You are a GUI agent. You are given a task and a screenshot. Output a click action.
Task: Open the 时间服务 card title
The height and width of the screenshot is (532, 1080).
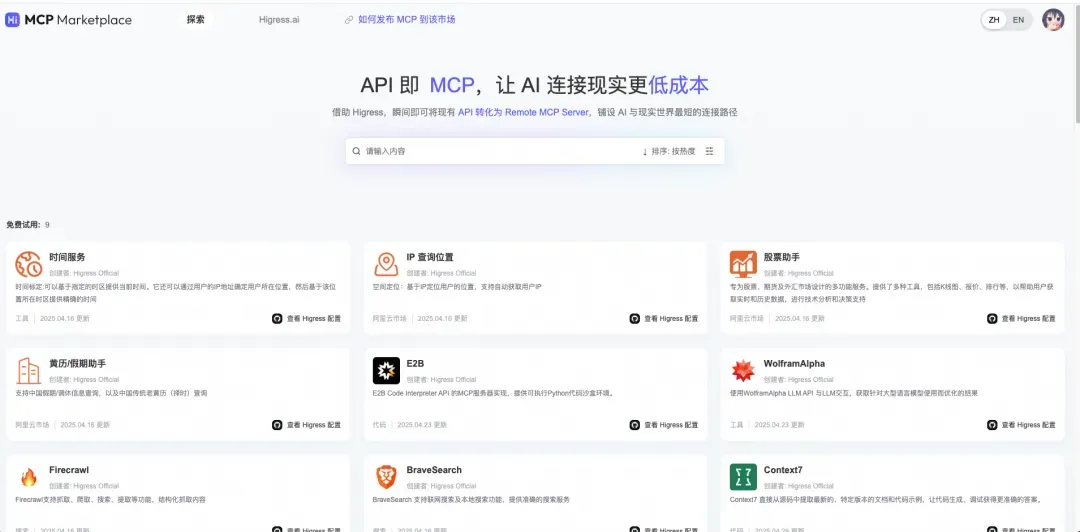(x=68, y=257)
